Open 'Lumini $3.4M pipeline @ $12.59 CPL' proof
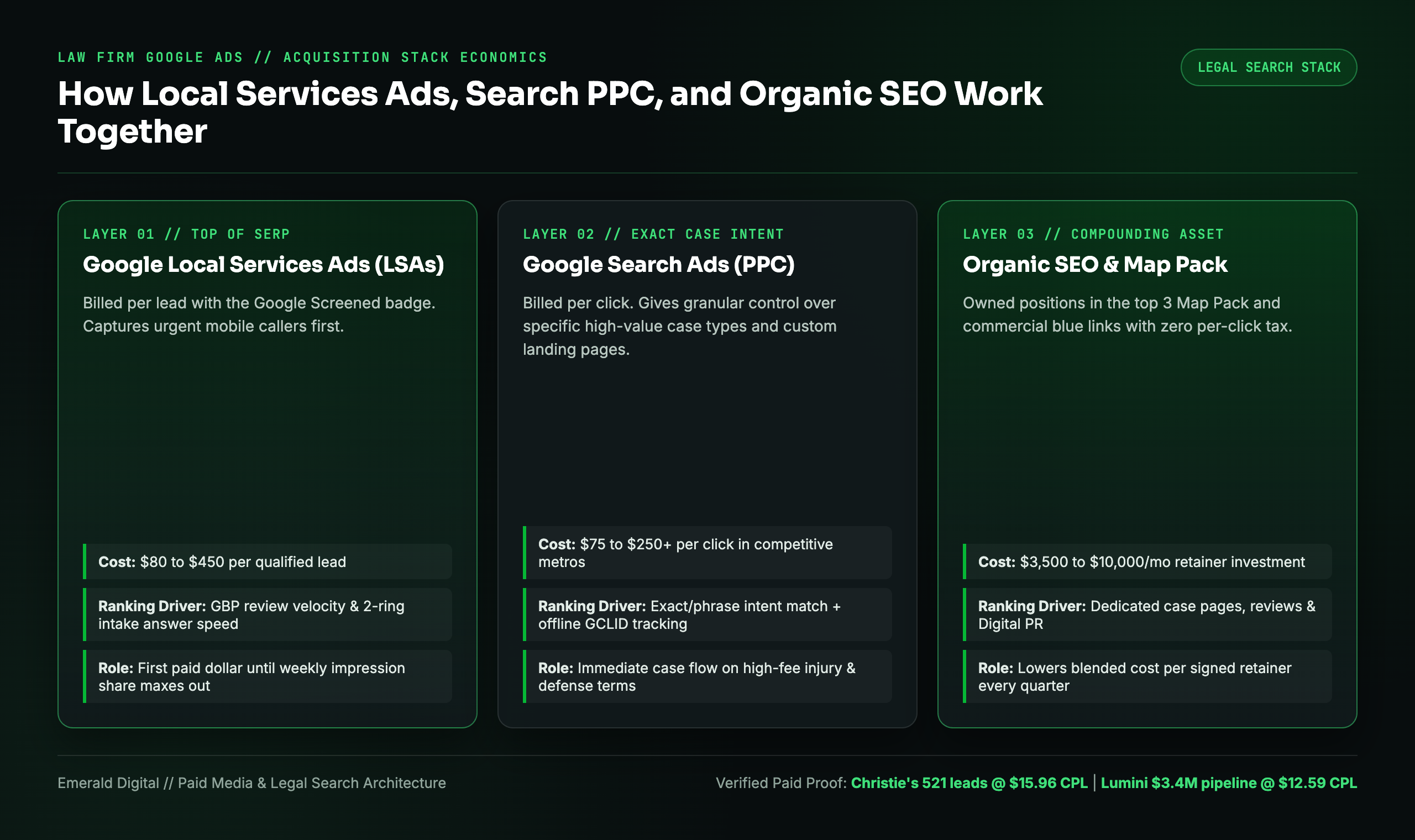Image resolution: width=1415 pixels, height=840 pixels. click(1229, 783)
